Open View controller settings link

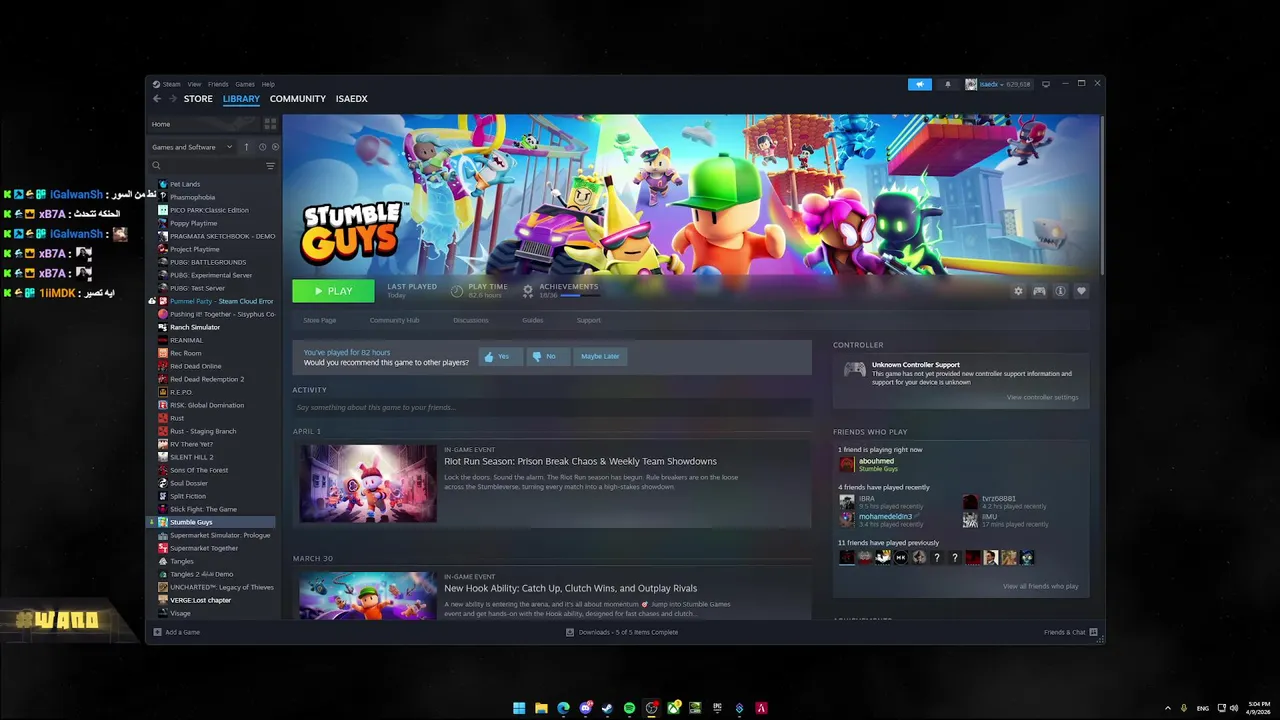point(1042,397)
